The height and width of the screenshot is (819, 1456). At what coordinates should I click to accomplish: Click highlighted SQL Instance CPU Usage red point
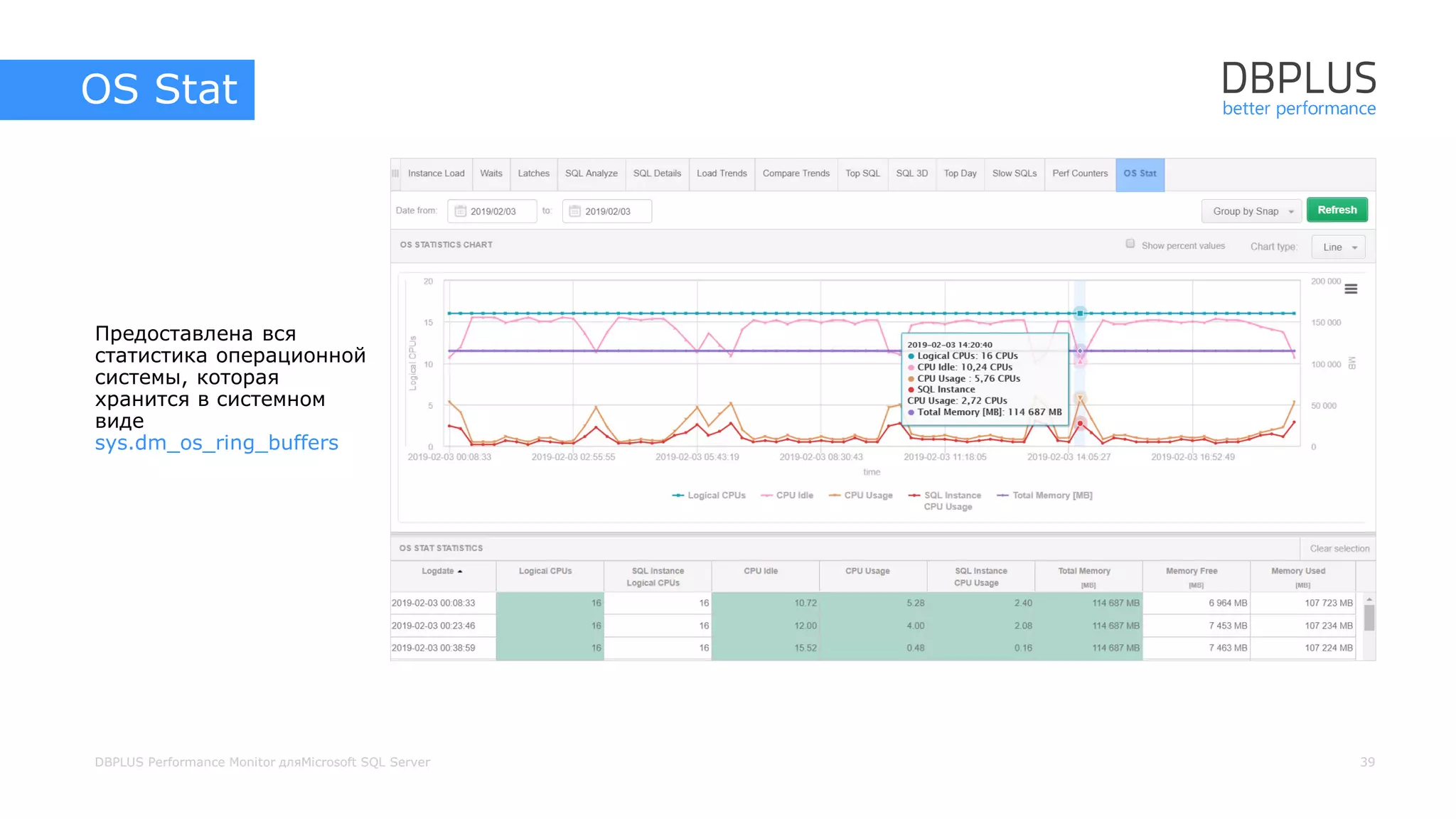[x=1080, y=424]
